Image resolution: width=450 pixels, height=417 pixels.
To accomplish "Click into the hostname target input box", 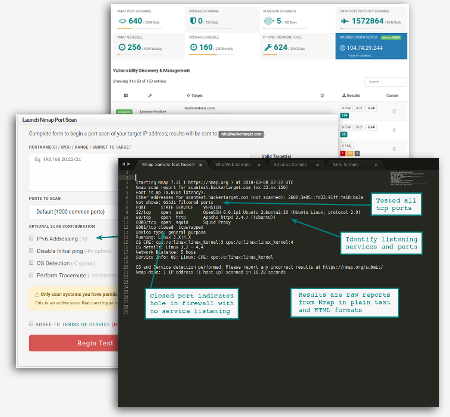I will point(74,172).
